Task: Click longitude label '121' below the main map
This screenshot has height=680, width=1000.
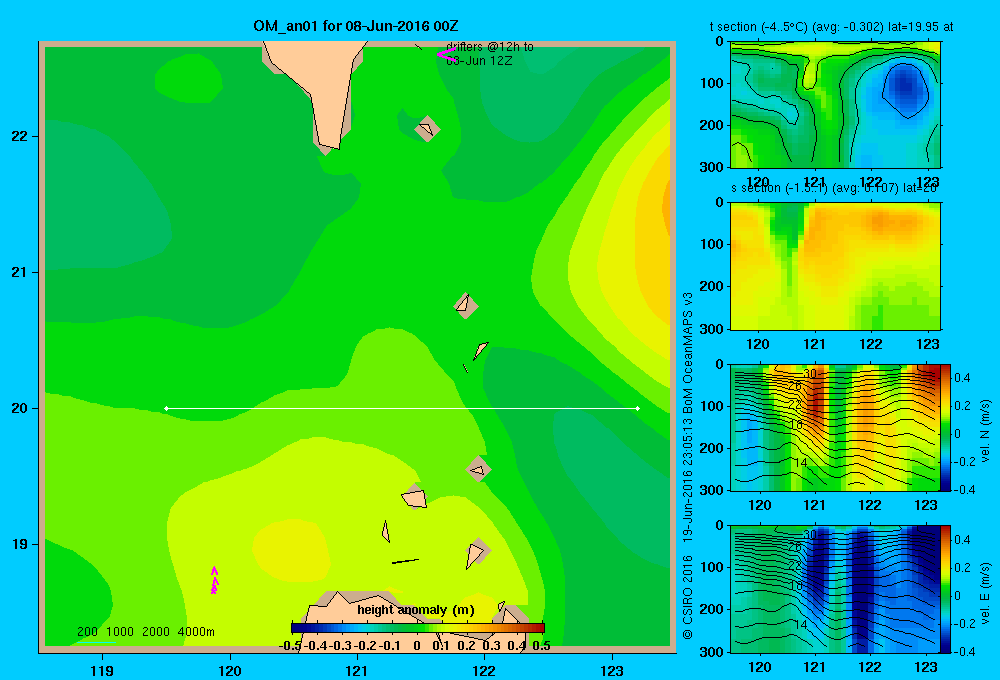Action: pyautogui.click(x=357, y=670)
